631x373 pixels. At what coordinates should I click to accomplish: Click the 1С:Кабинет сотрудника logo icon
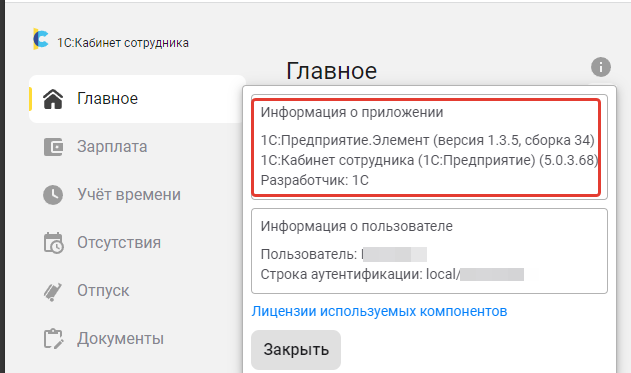coord(41,39)
